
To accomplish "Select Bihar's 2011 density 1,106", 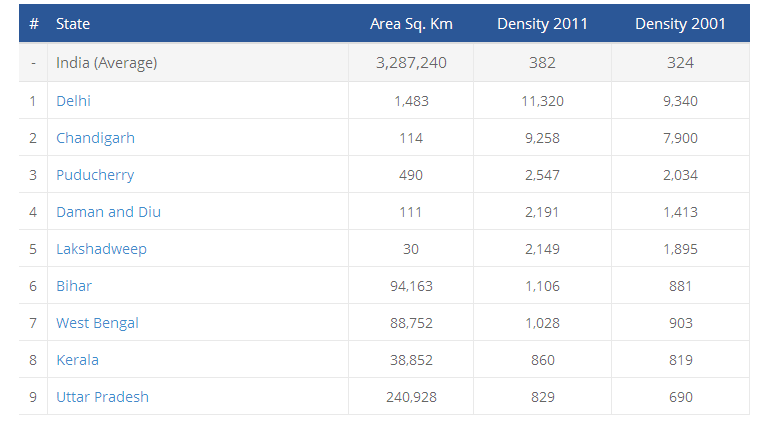I will pyautogui.click(x=542, y=286).
